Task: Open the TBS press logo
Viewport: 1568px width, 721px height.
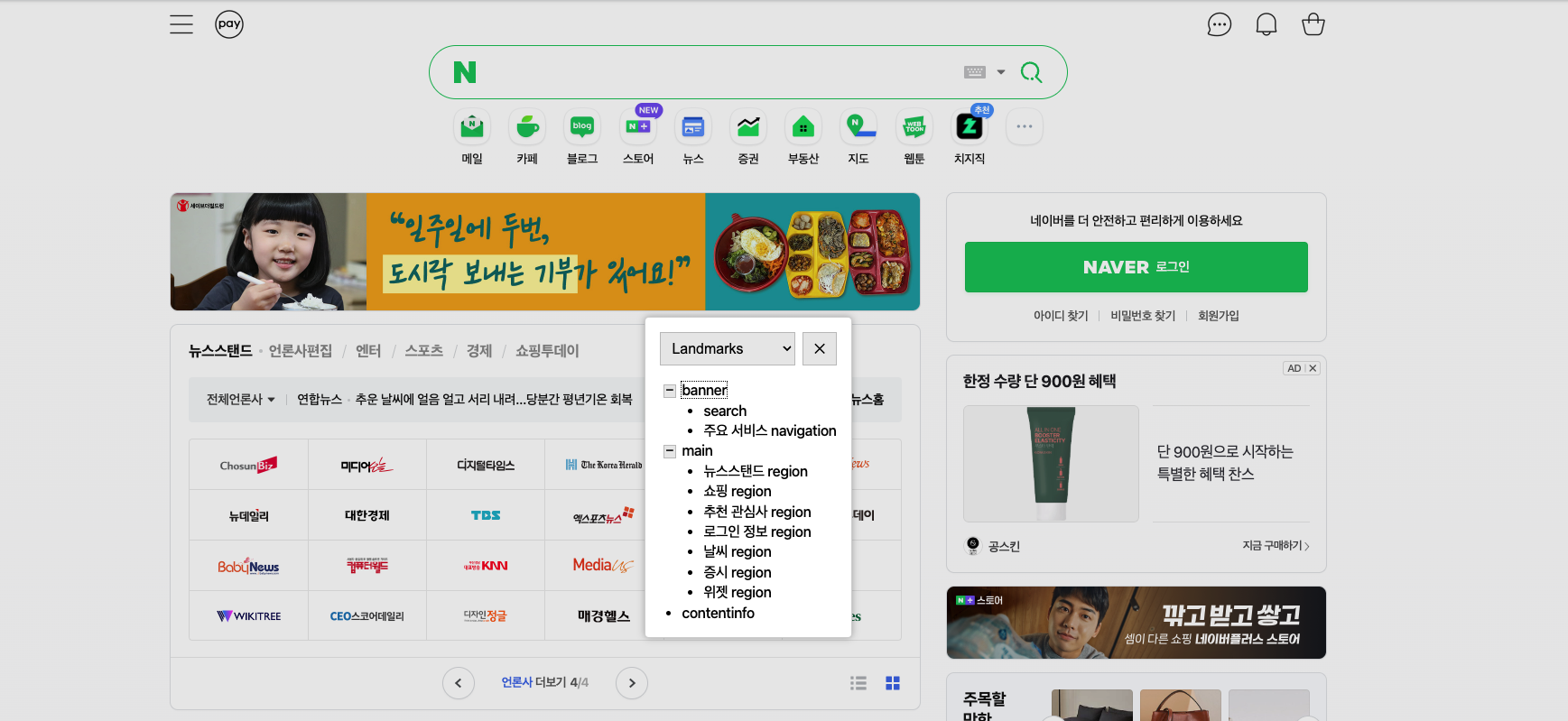Action: click(x=486, y=515)
